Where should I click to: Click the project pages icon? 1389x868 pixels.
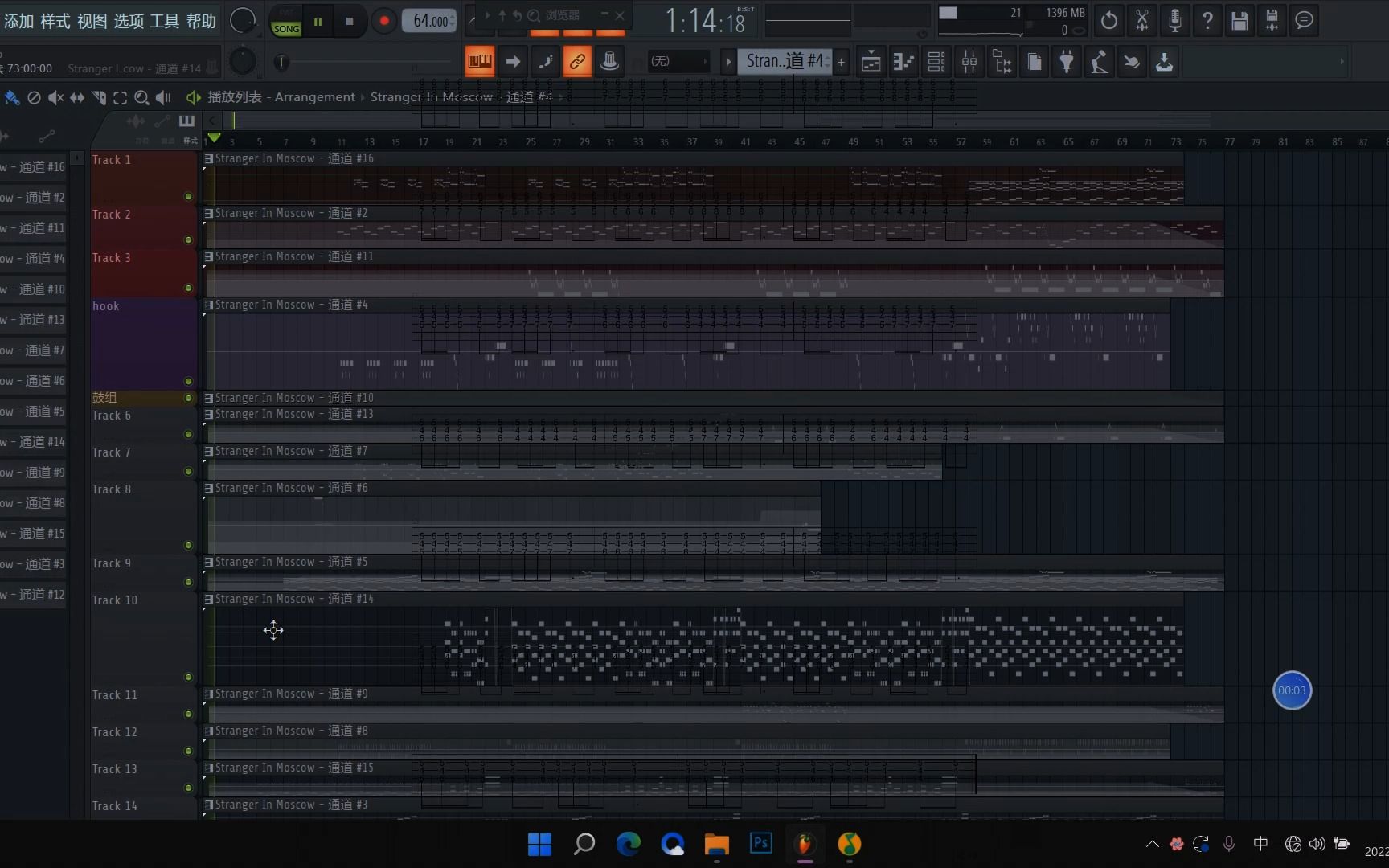(1035, 62)
